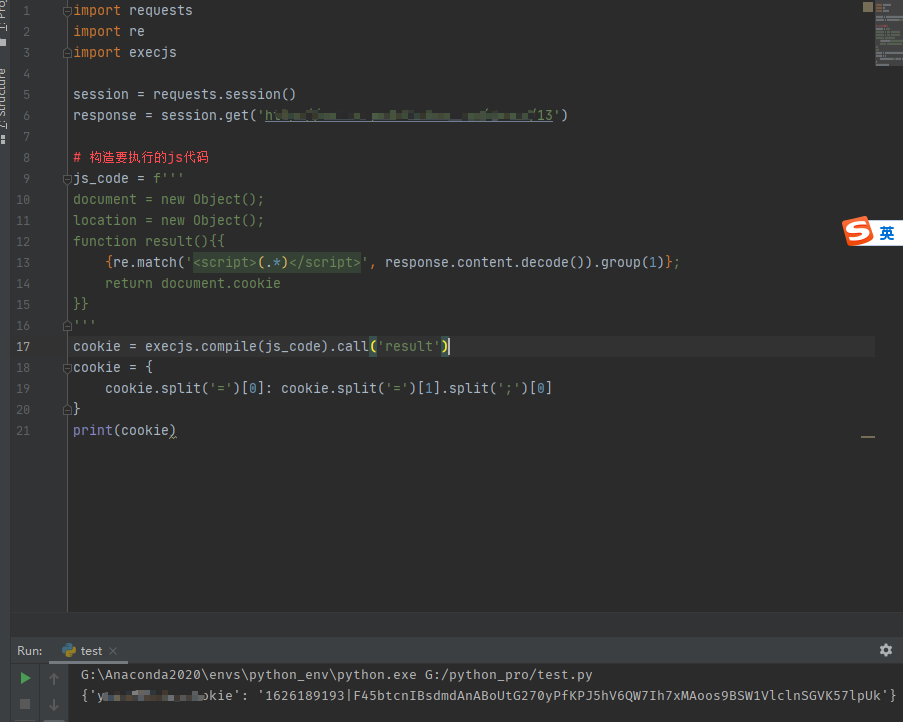Open Run panel settings gear
Screen dimensions: 903x722
886,650
